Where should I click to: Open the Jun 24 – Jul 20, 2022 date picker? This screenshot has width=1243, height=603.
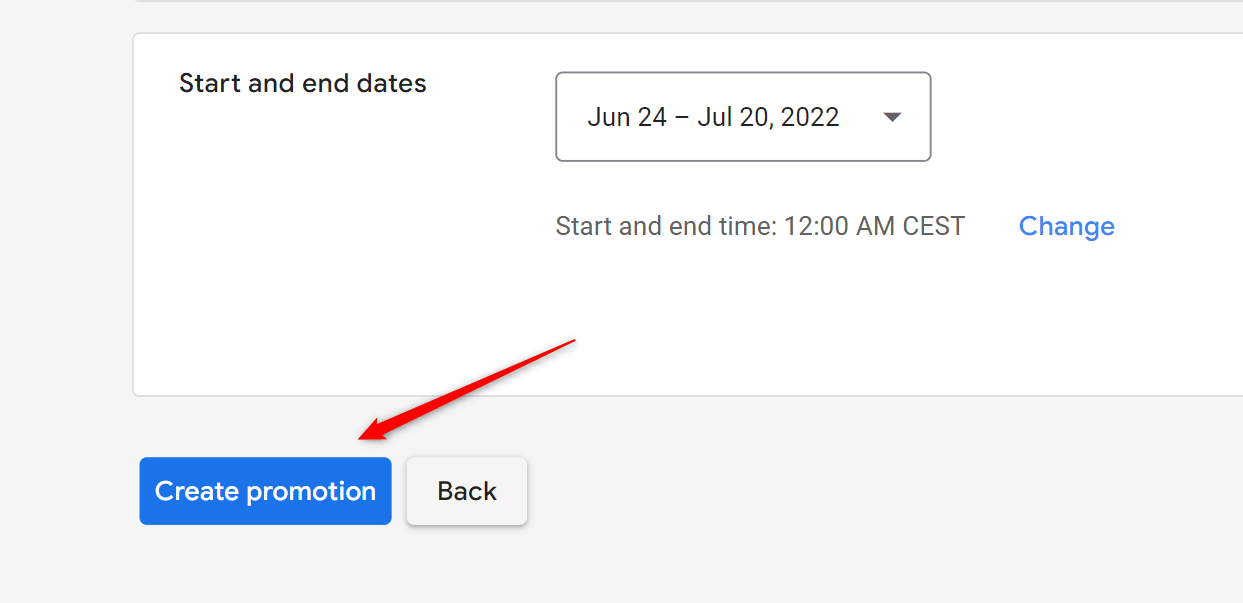tap(743, 117)
